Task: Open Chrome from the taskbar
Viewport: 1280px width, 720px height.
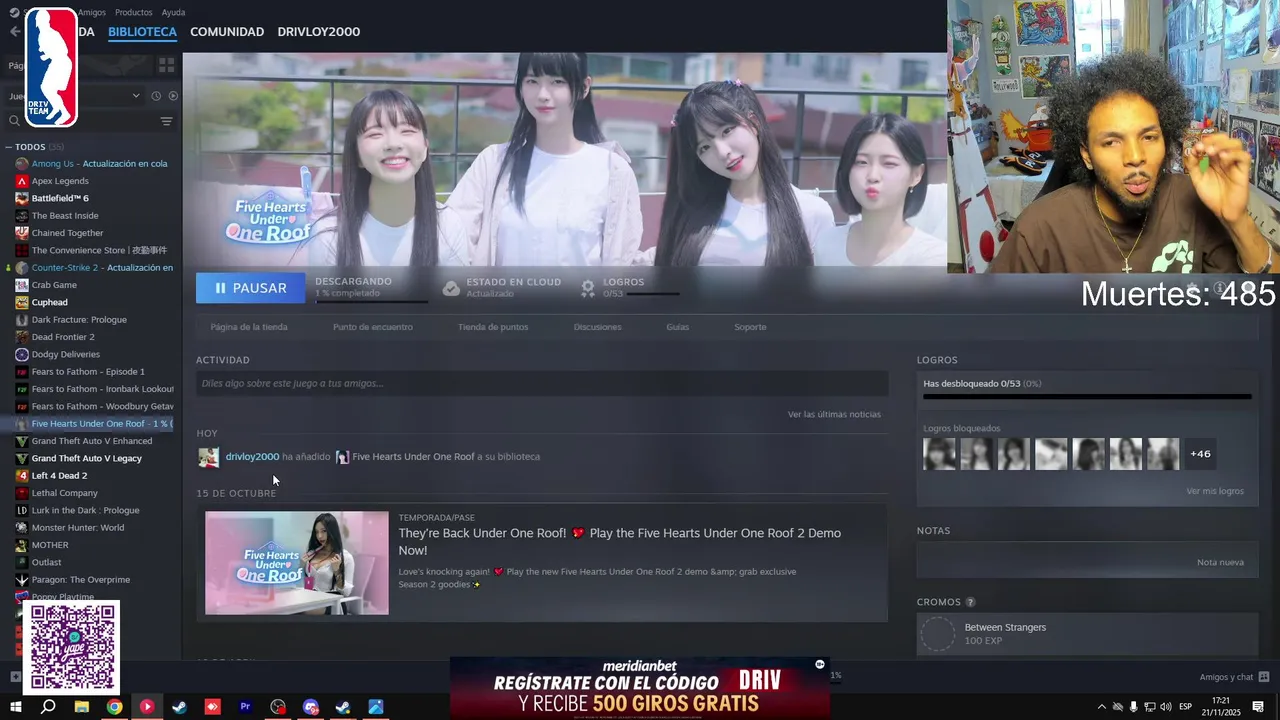Action: click(114, 707)
